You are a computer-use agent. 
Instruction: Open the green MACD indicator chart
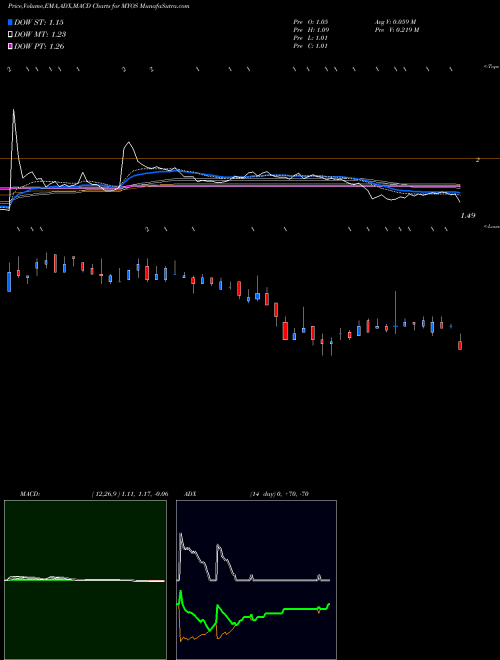85,580
